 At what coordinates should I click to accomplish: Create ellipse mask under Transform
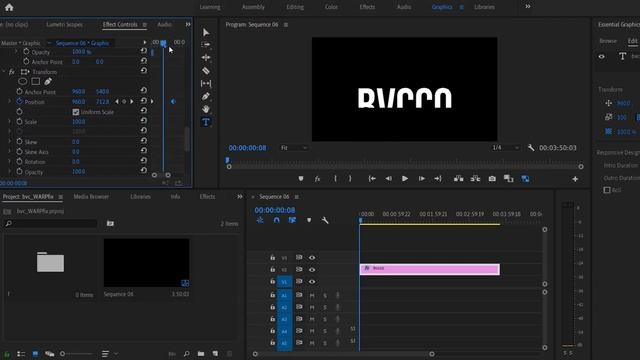coord(23,82)
